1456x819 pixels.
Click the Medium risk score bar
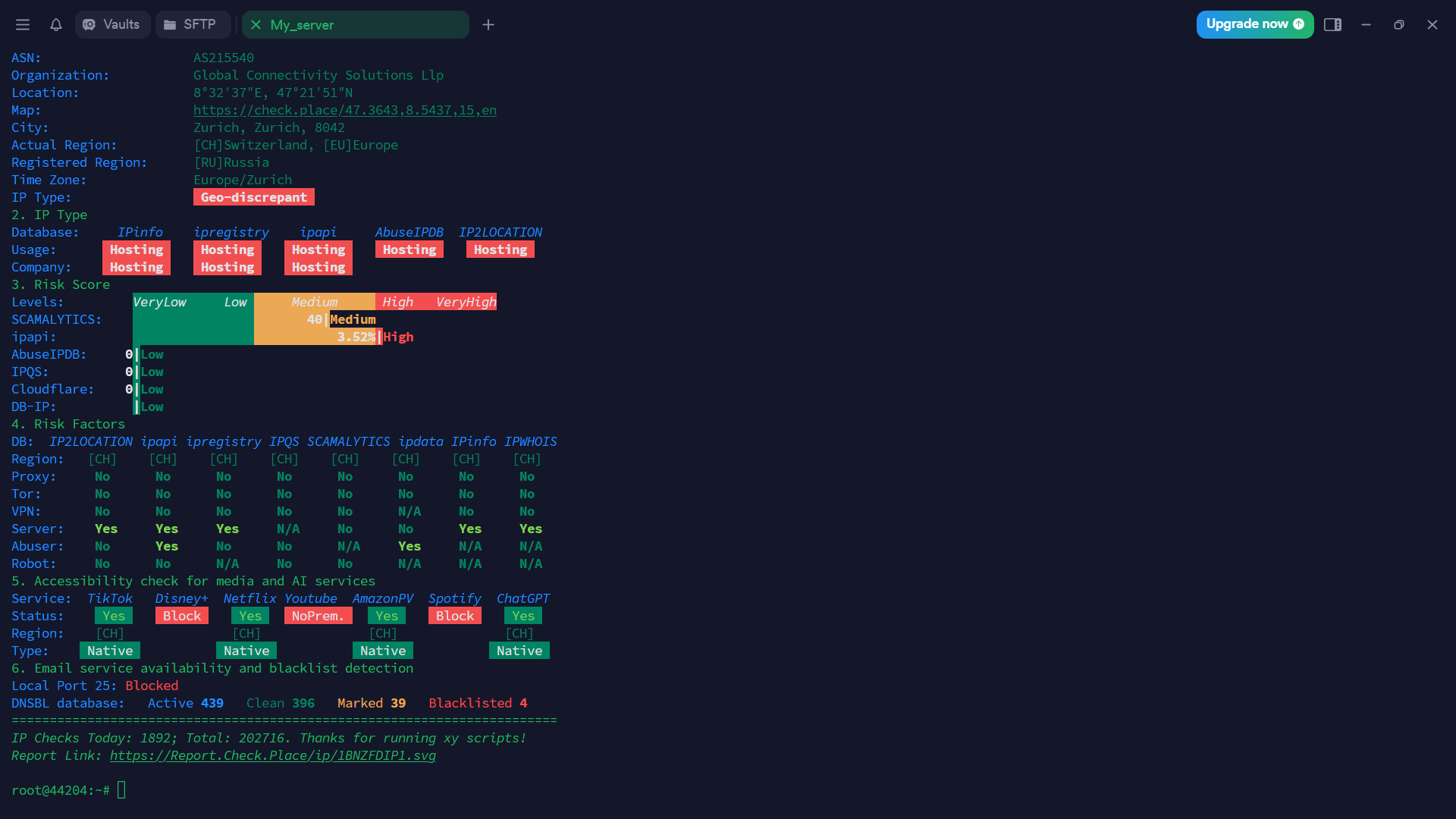point(314,302)
